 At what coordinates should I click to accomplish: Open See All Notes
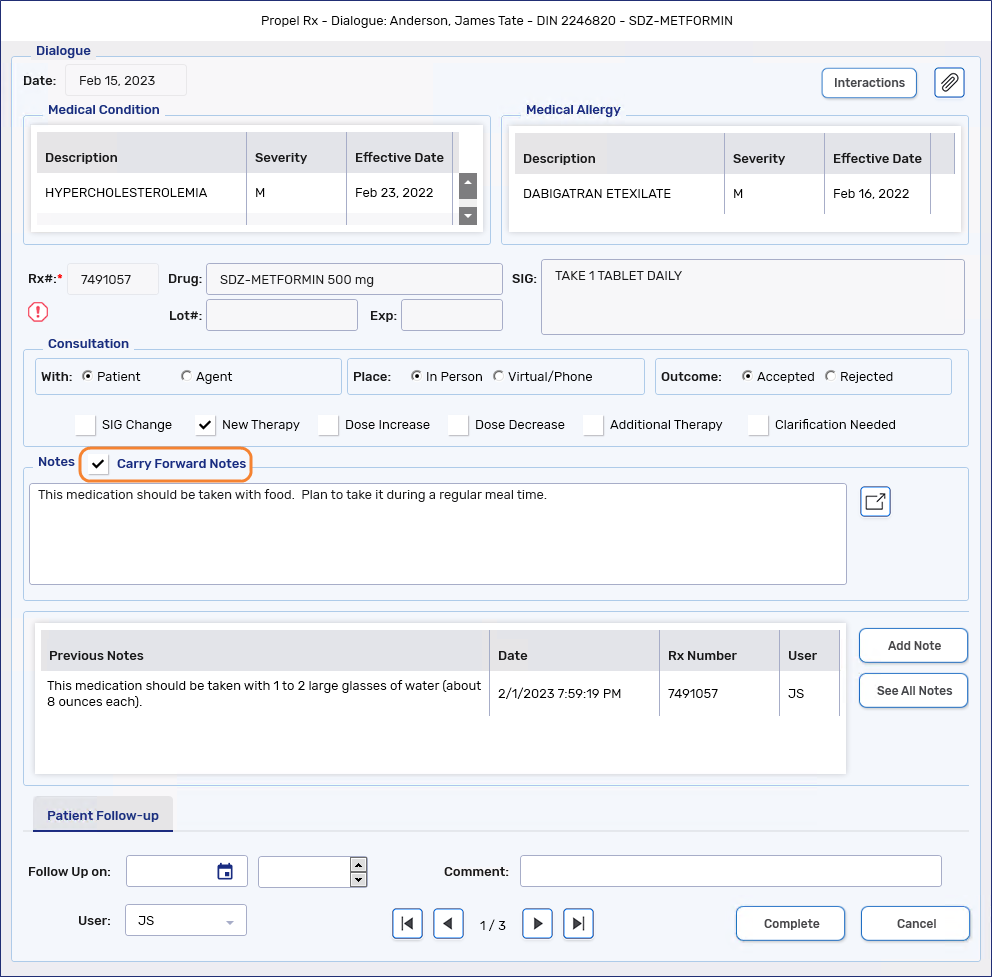click(x=912, y=690)
